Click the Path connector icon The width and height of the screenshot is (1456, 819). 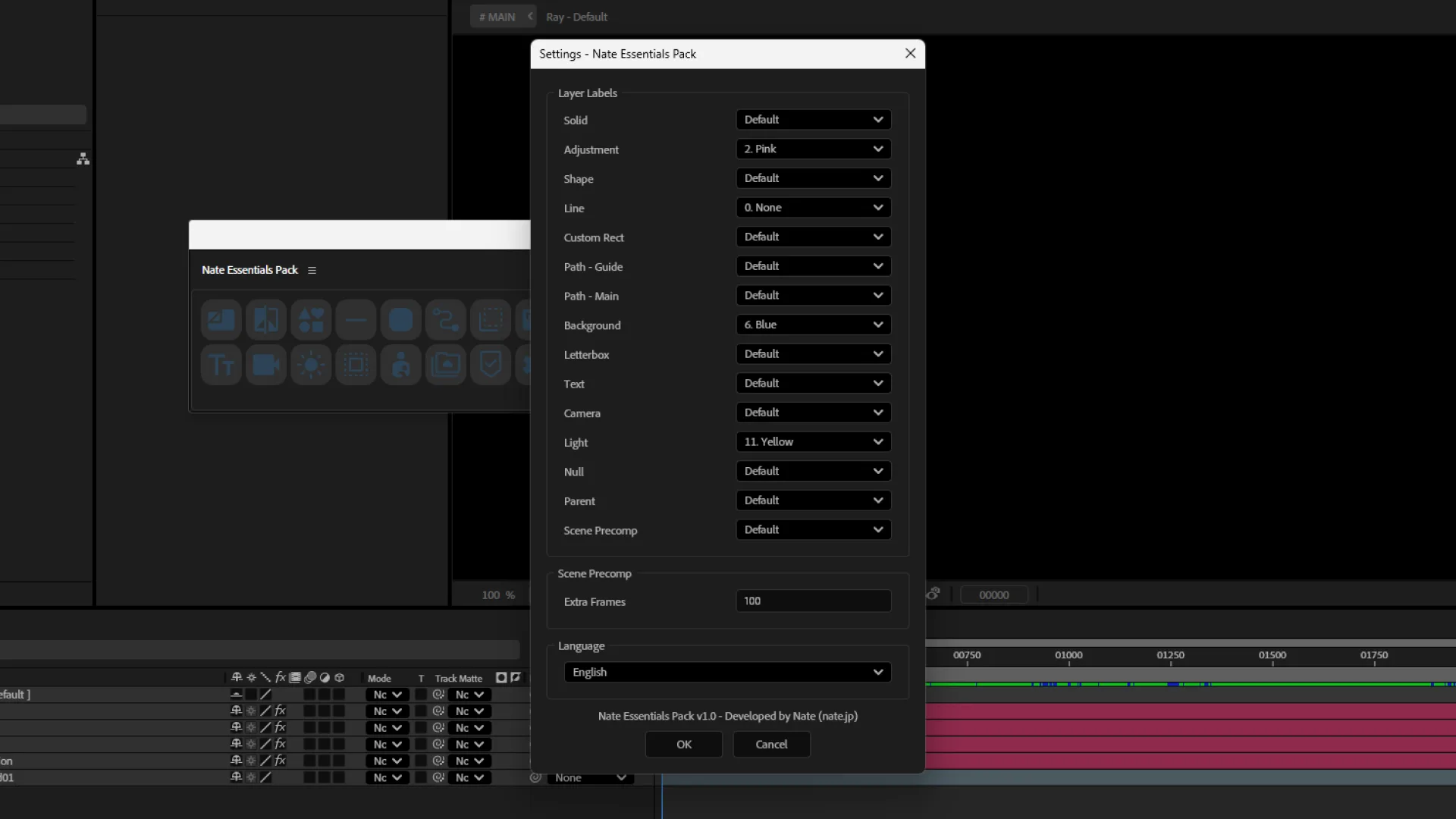(x=446, y=319)
